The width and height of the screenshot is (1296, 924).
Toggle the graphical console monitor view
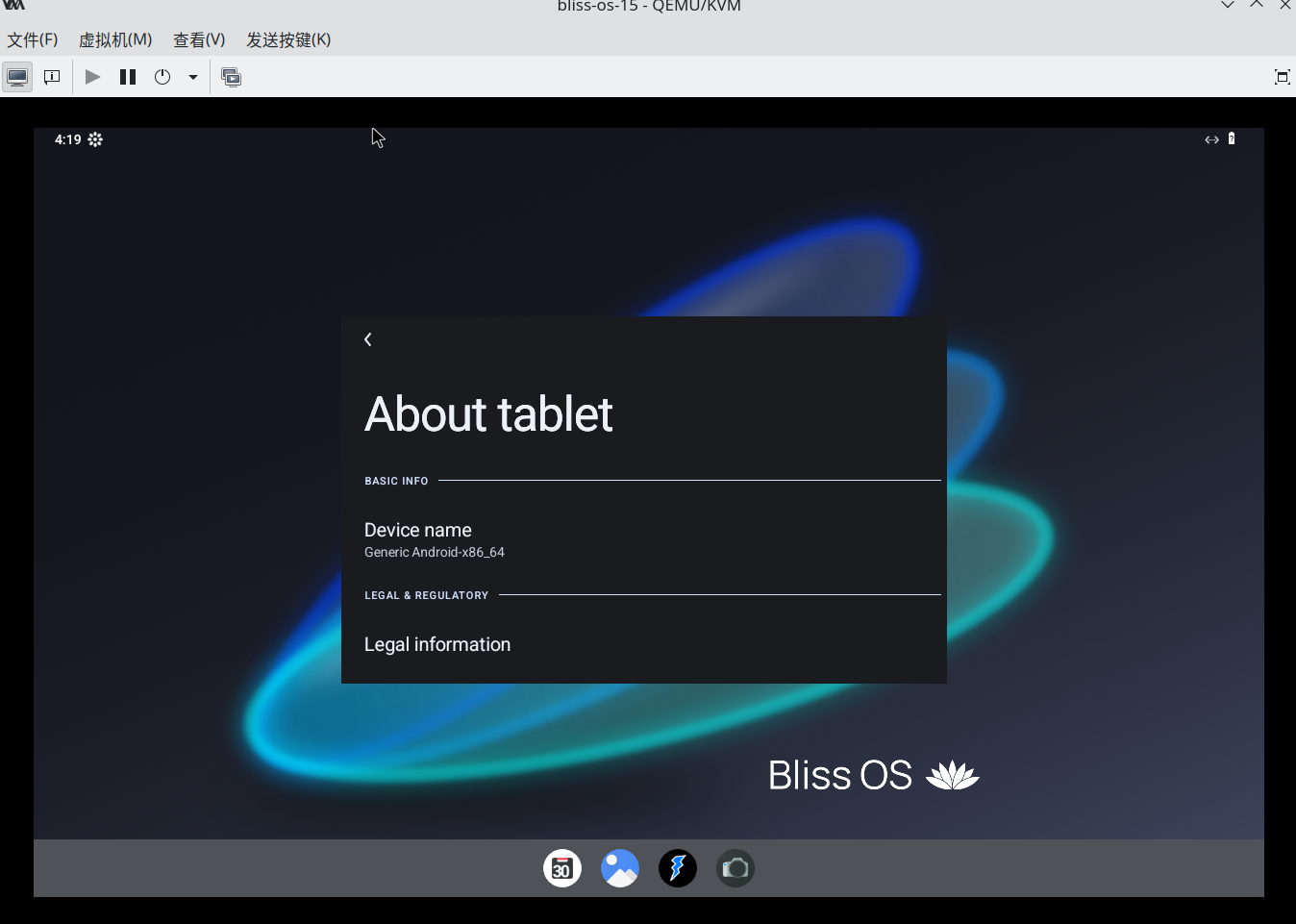pyautogui.click(x=17, y=77)
